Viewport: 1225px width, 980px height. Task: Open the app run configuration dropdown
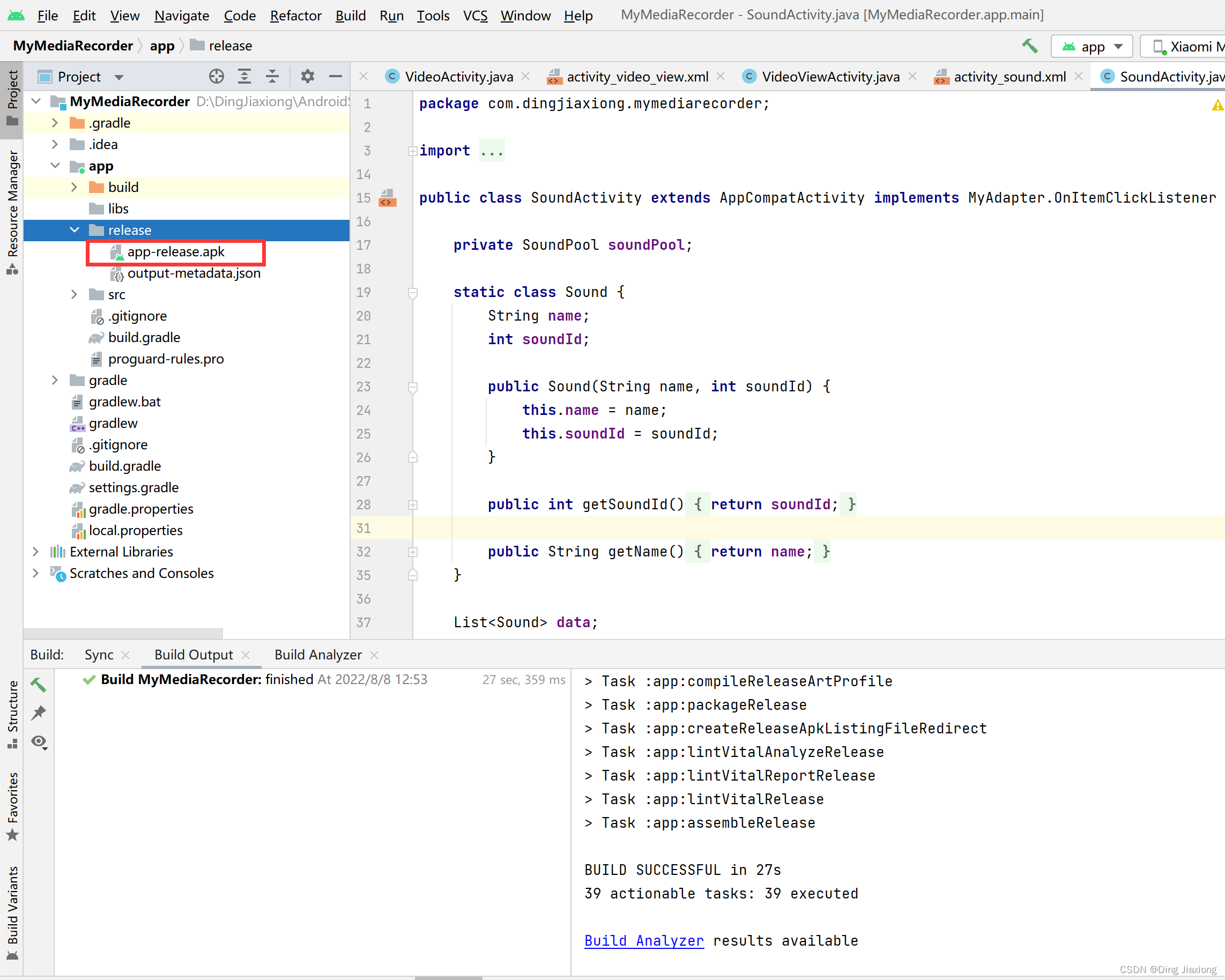point(1092,47)
